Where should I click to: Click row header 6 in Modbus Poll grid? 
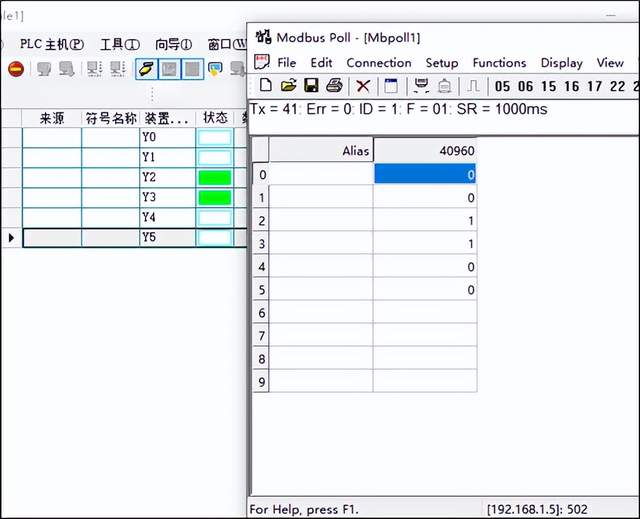pos(261,313)
